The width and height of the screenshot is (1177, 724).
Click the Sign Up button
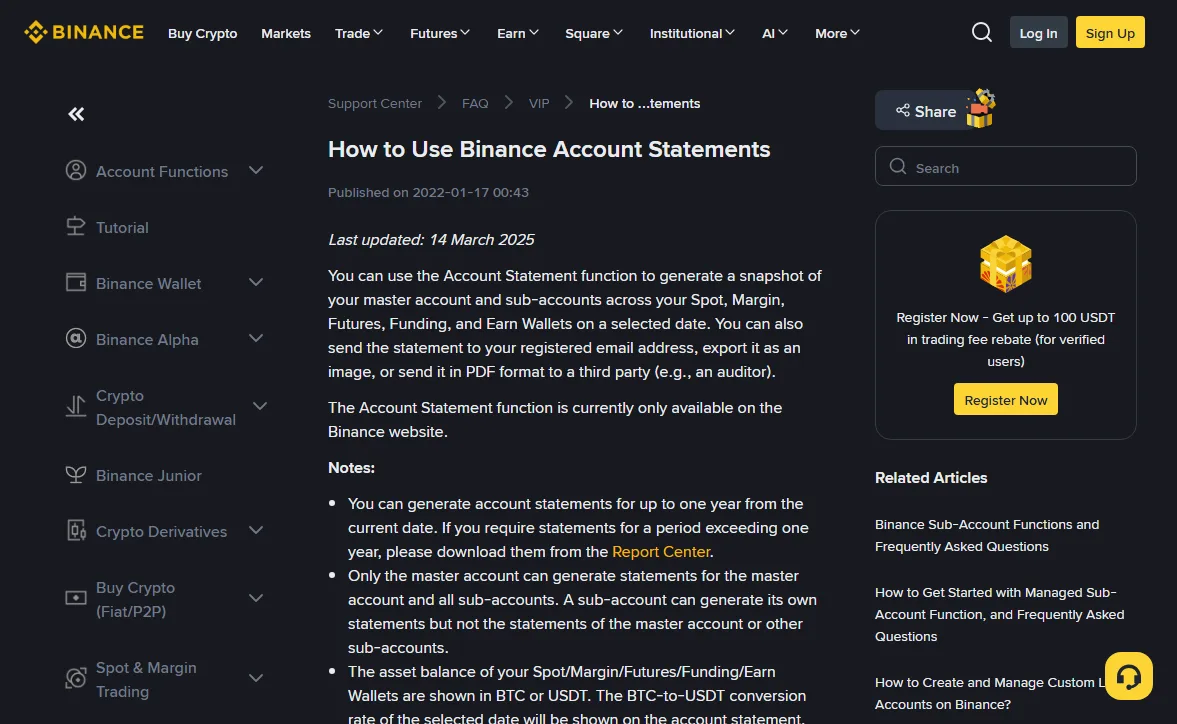[x=1110, y=32]
